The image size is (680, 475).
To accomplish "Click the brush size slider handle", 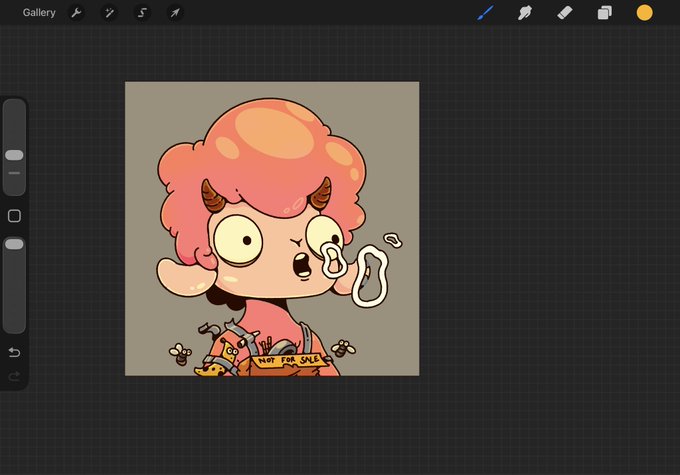I will tap(14, 155).
